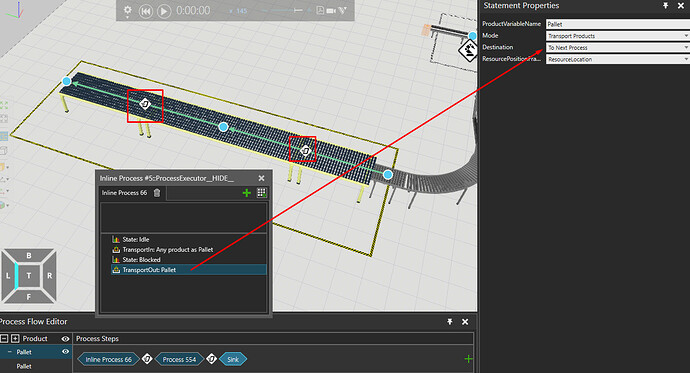Open the statement grid view icon
The width and height of the screenshot is (690, 373).
coord(261,193)
